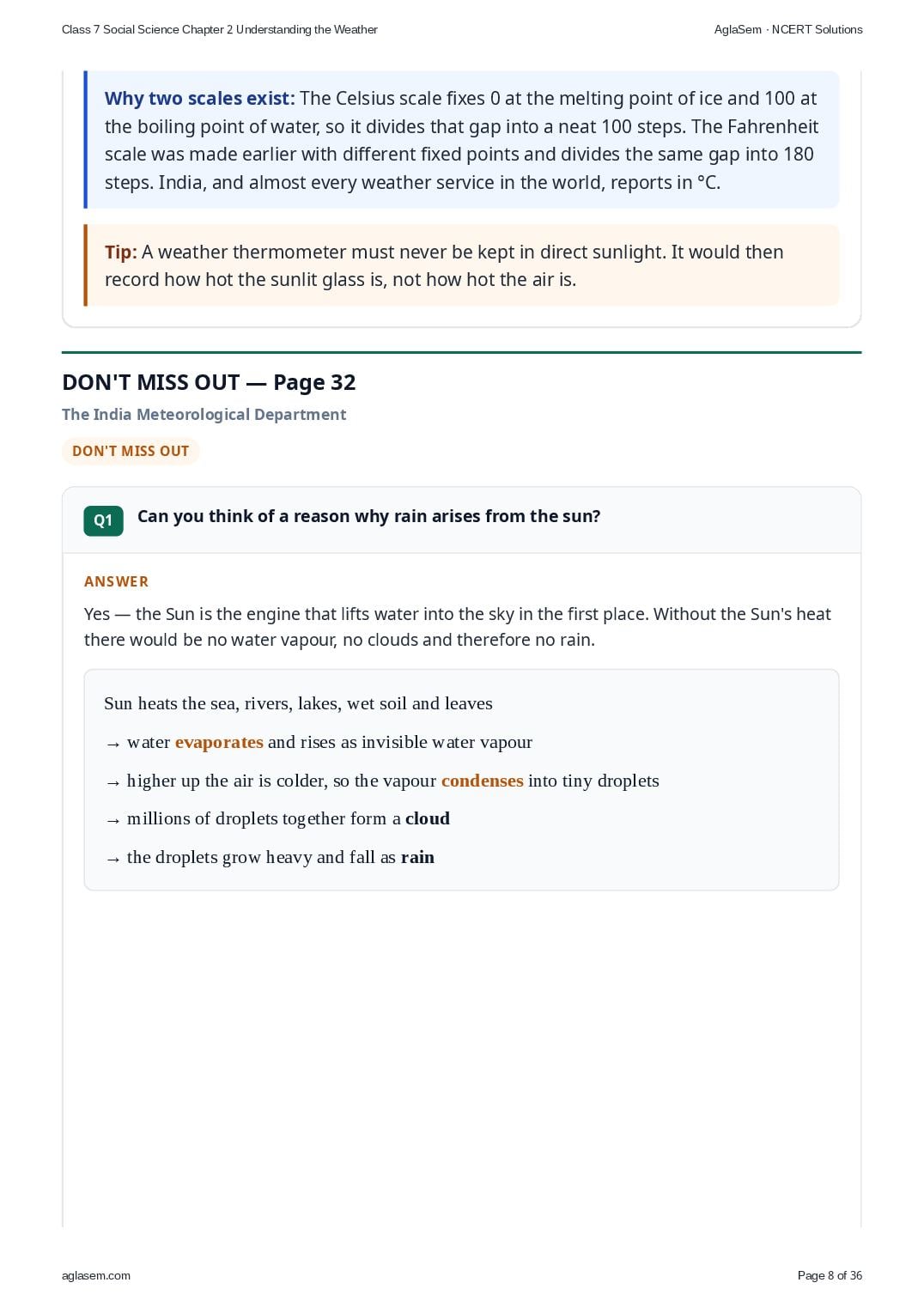The height and width of the screenshot is (1307, 924).
Task: Click the arrow before 'water evaporates'
Action: point(112,744)
